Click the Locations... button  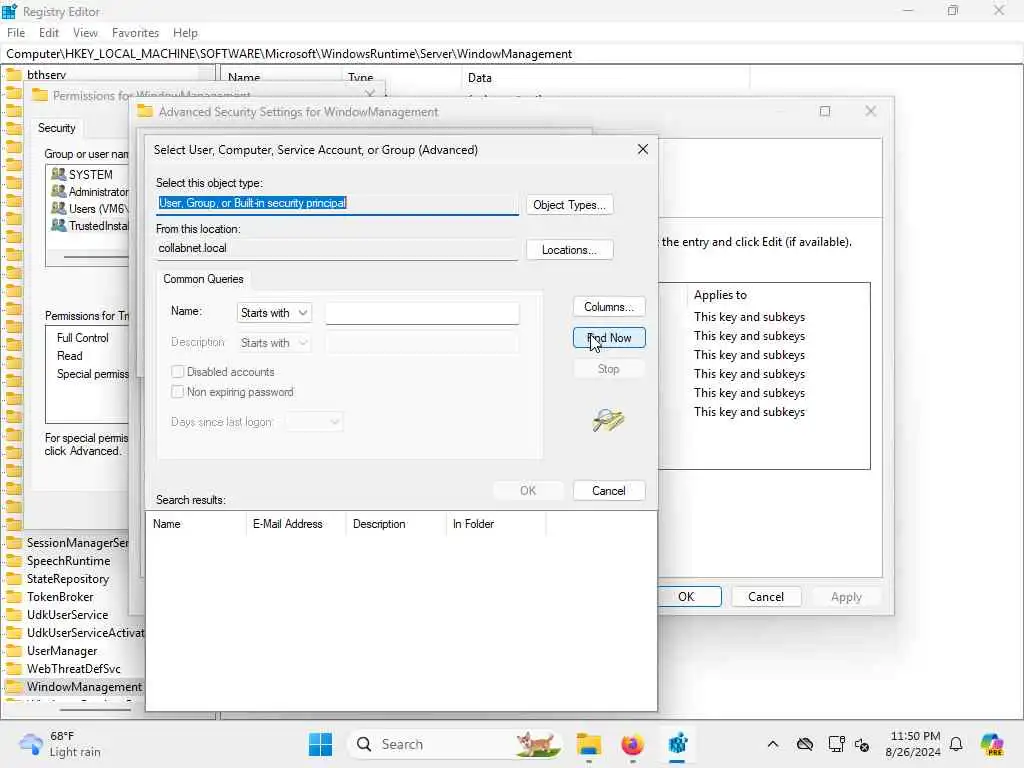tap(569, 250)
